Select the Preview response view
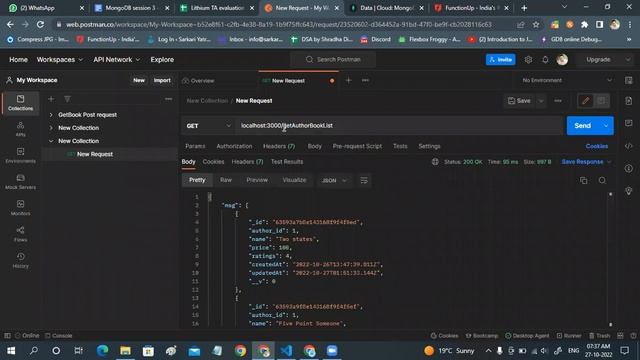 coord(257,180)
